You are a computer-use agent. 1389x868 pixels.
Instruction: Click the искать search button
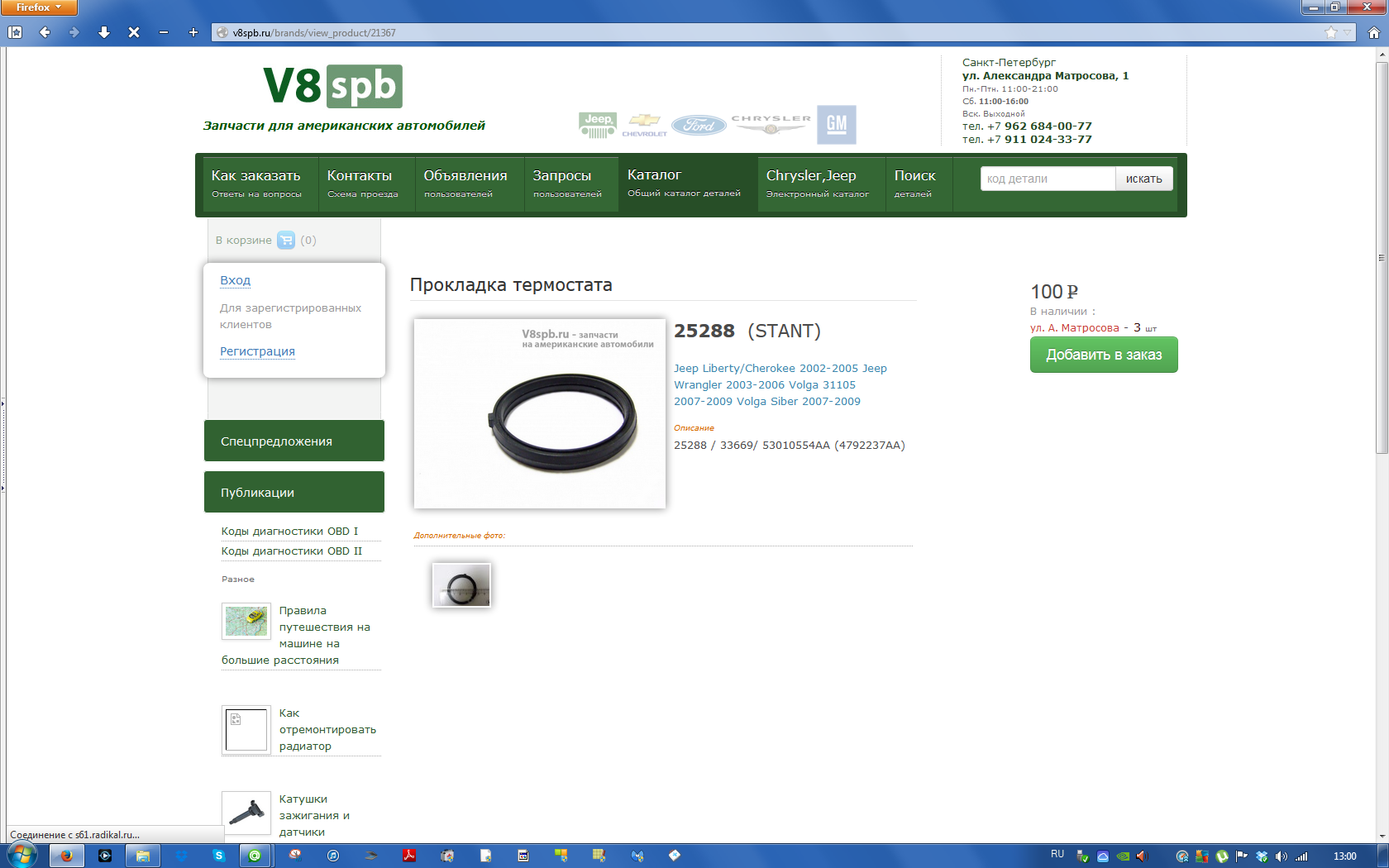click(1143, 179)
